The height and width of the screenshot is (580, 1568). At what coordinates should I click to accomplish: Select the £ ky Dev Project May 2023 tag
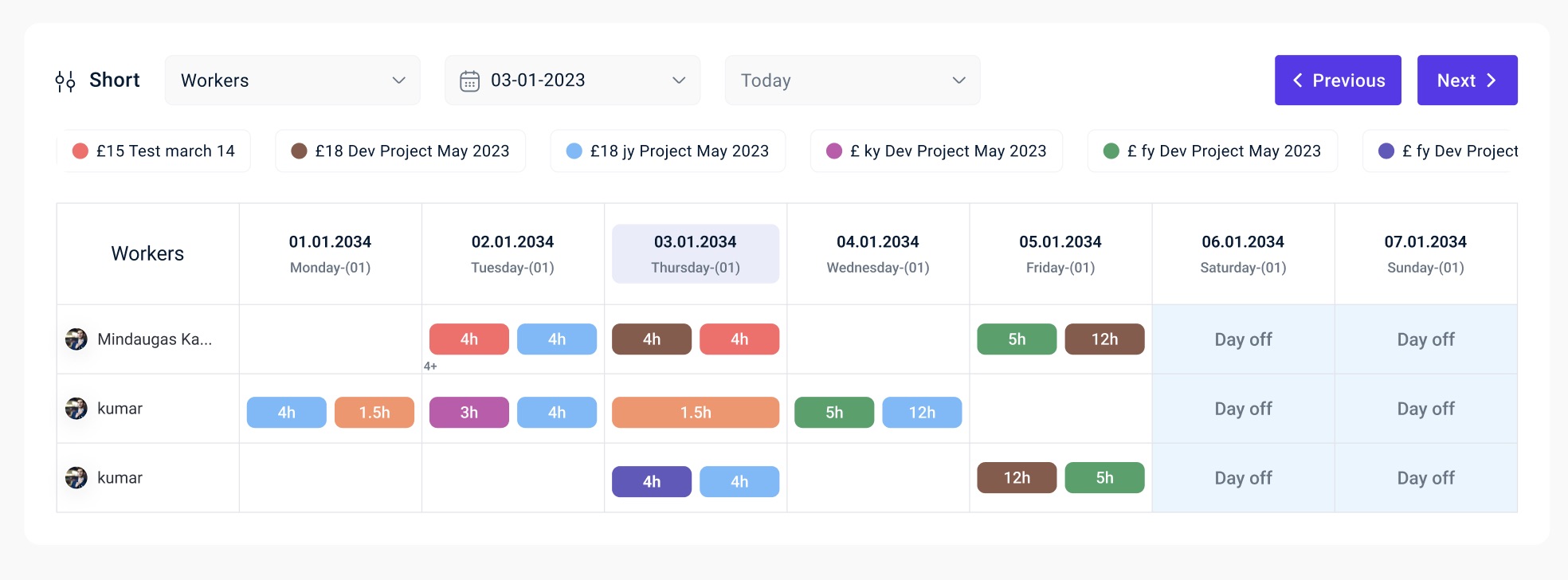click(936, 151)
